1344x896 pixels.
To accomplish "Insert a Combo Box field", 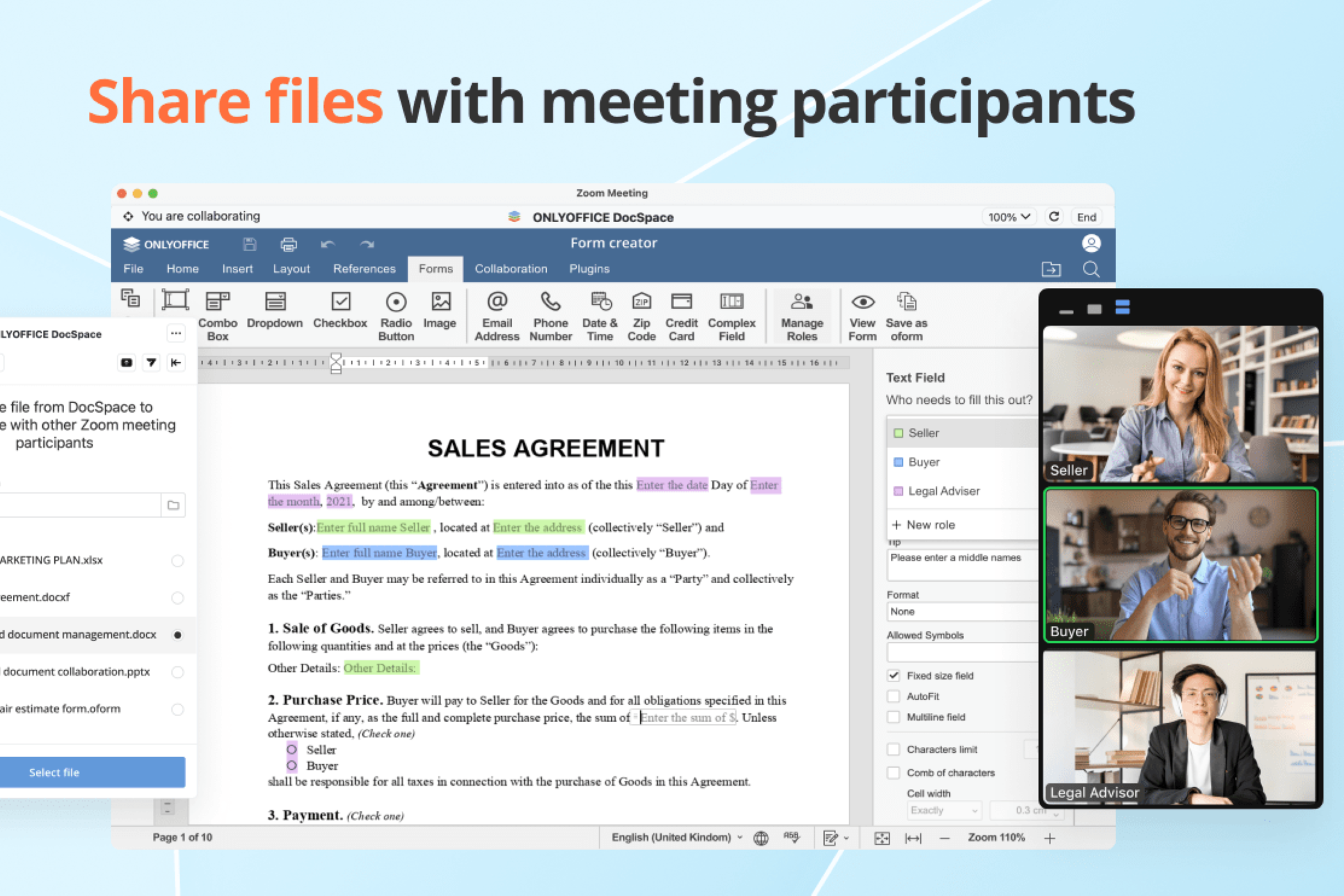I will tap(218, 316).
